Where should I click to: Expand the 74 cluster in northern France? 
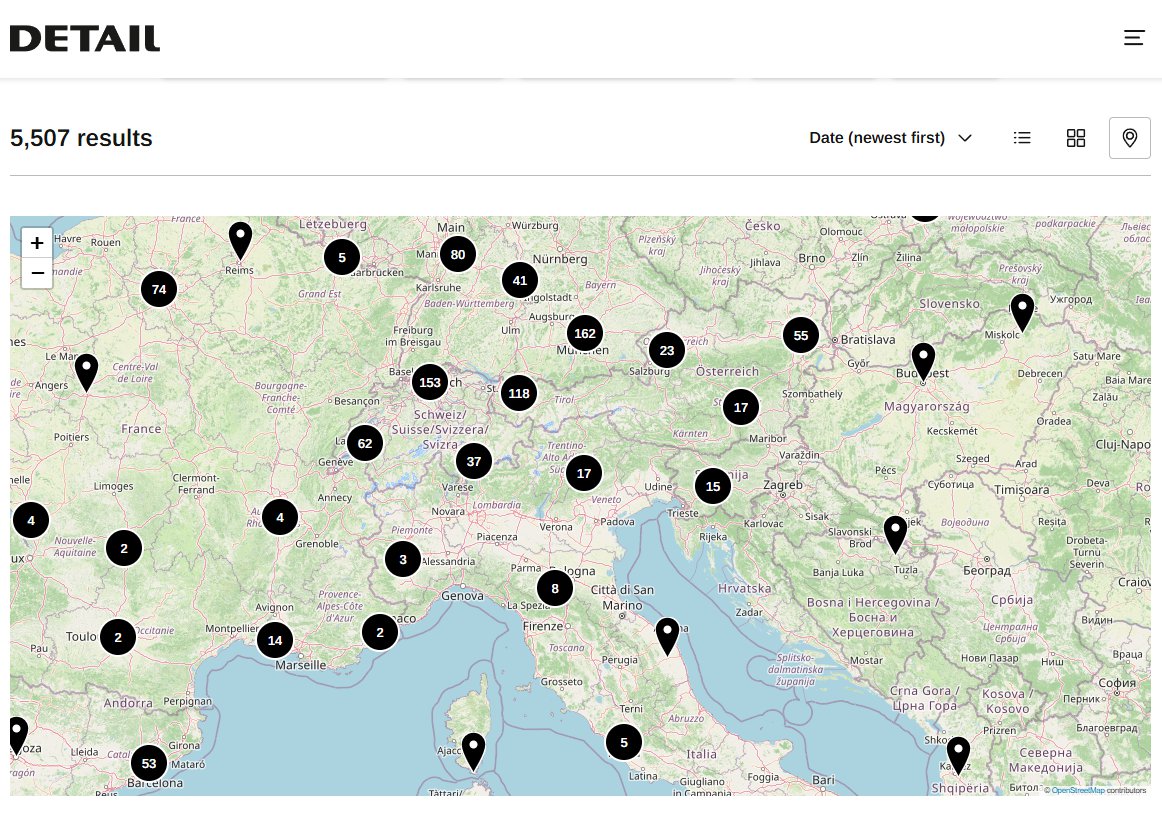click(159, 289)
